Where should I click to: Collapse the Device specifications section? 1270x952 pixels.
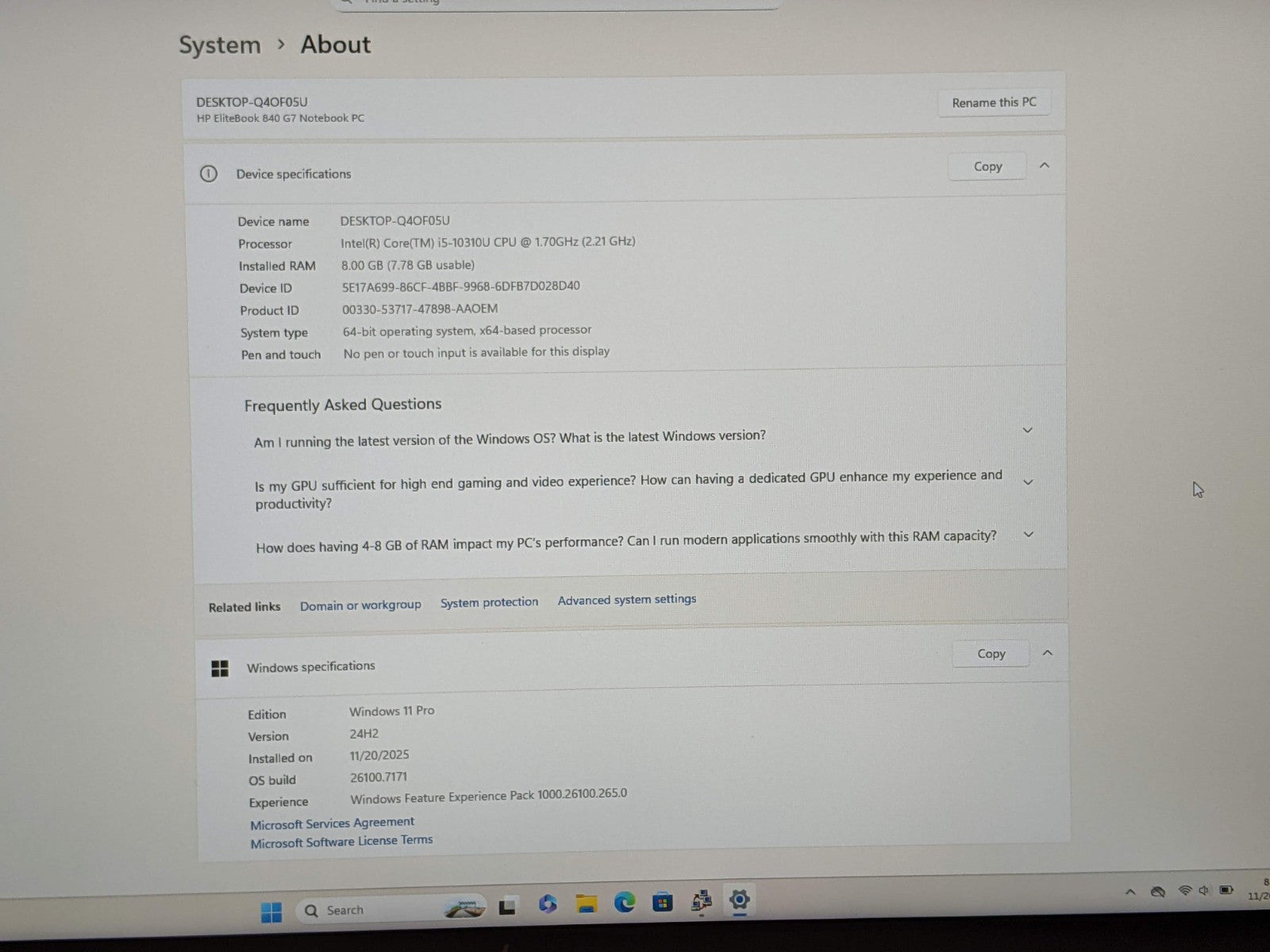click(1045, 166)
